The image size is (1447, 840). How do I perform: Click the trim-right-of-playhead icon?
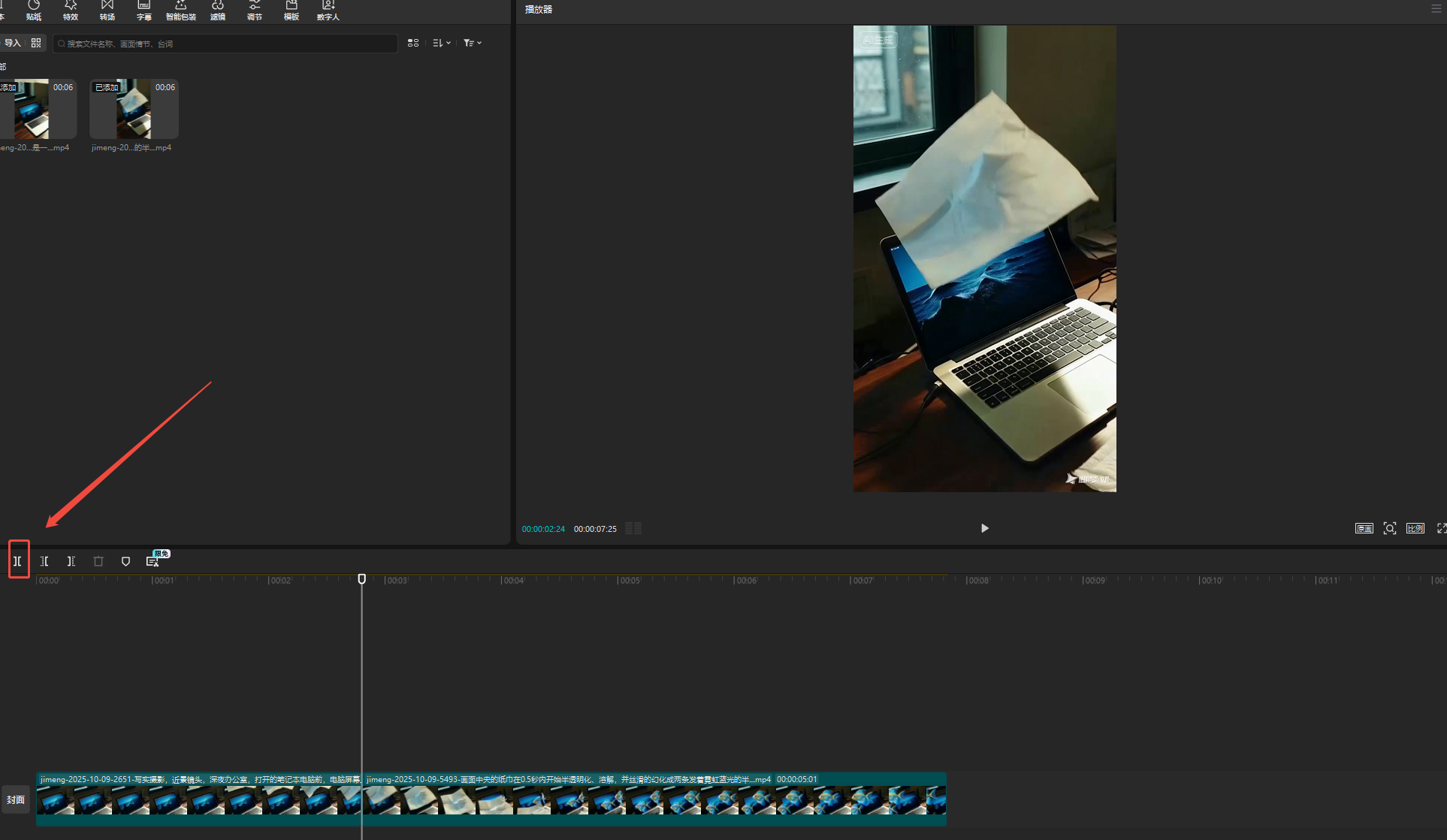[x=71, y=561]
